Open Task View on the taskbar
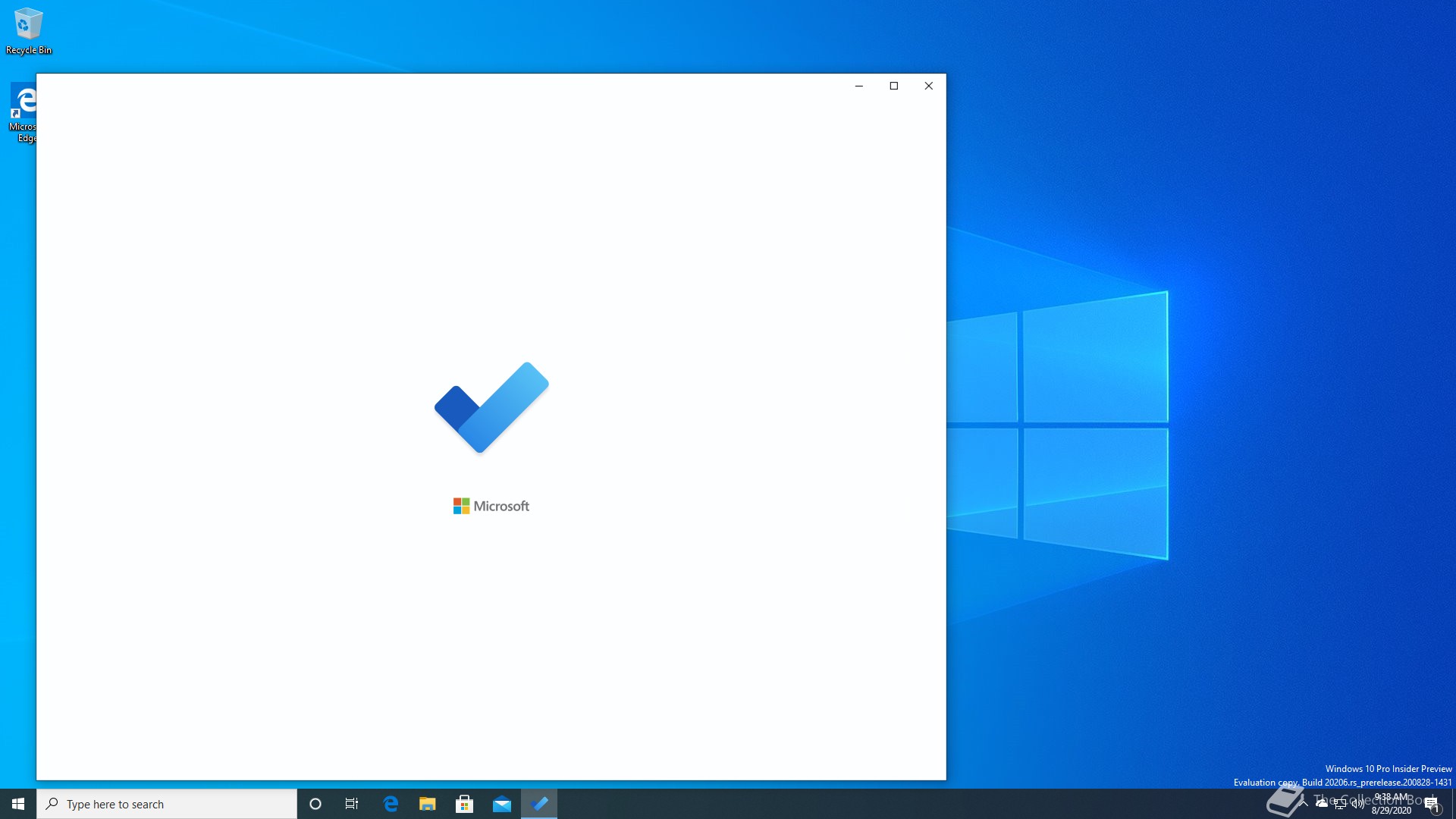The width and height of the screenshot is (1456, 819). [352, 804]
